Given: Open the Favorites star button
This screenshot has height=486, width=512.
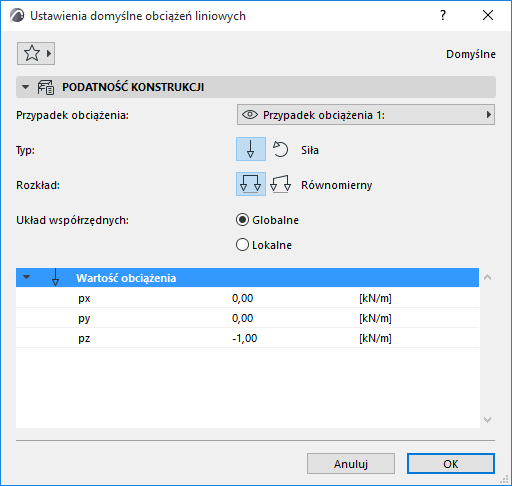Looking at the screenshot, I should tap(36, 53).
